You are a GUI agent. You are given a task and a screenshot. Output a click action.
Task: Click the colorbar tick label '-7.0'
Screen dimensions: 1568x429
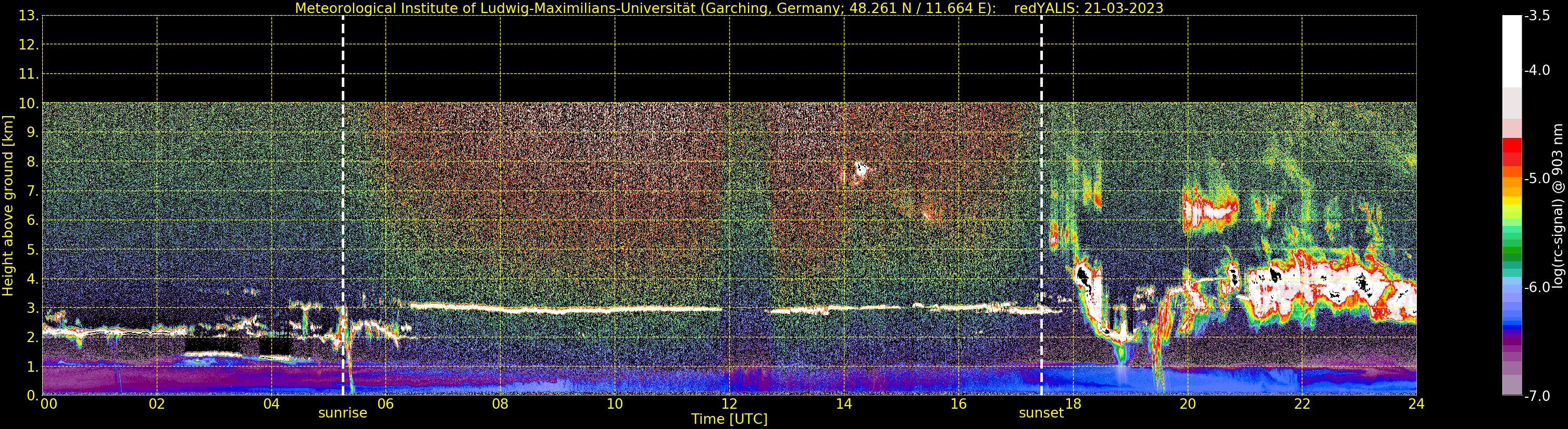[x=1537, y=396]
